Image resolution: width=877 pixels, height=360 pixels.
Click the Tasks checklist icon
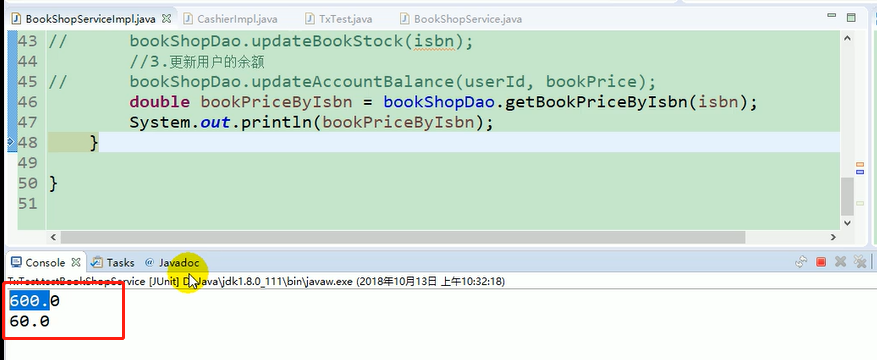tap(97, 262)
